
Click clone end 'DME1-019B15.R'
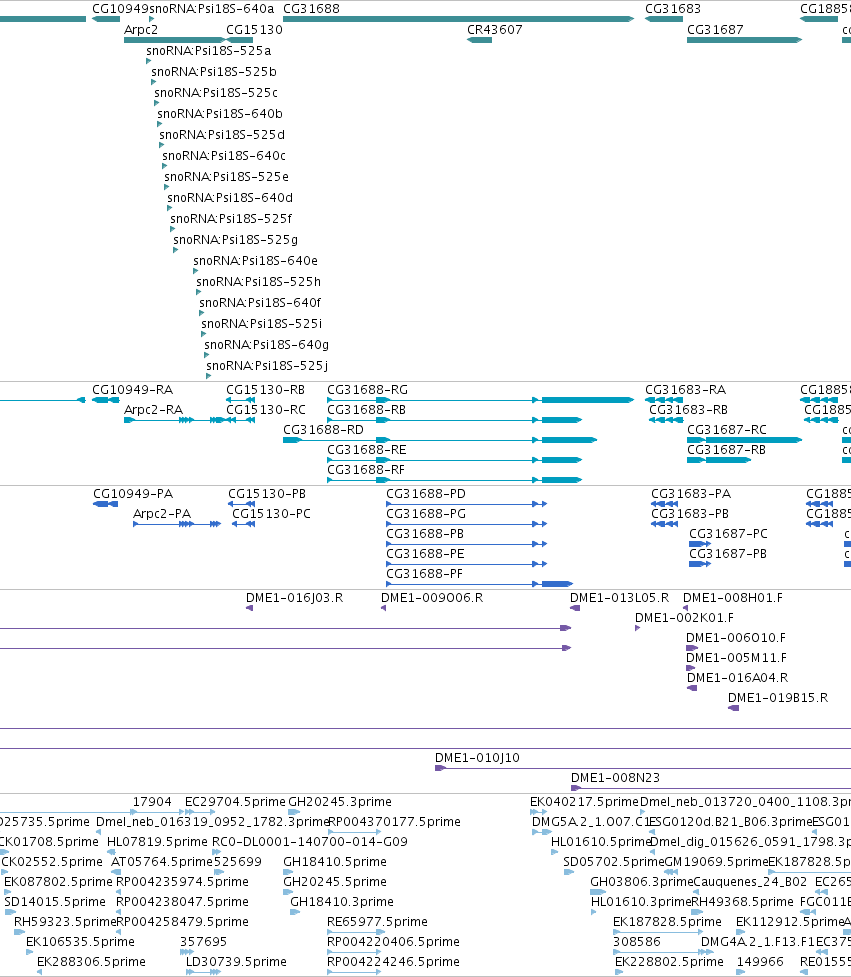coord(778,697)
